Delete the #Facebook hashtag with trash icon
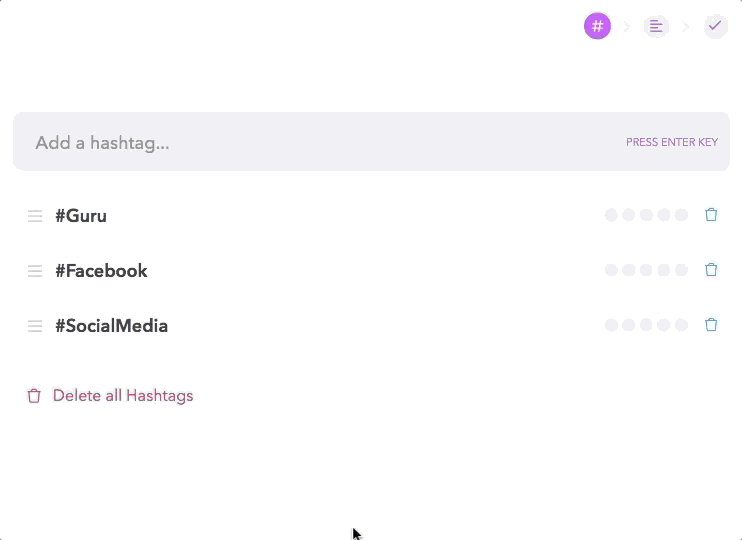 point(711,269)
